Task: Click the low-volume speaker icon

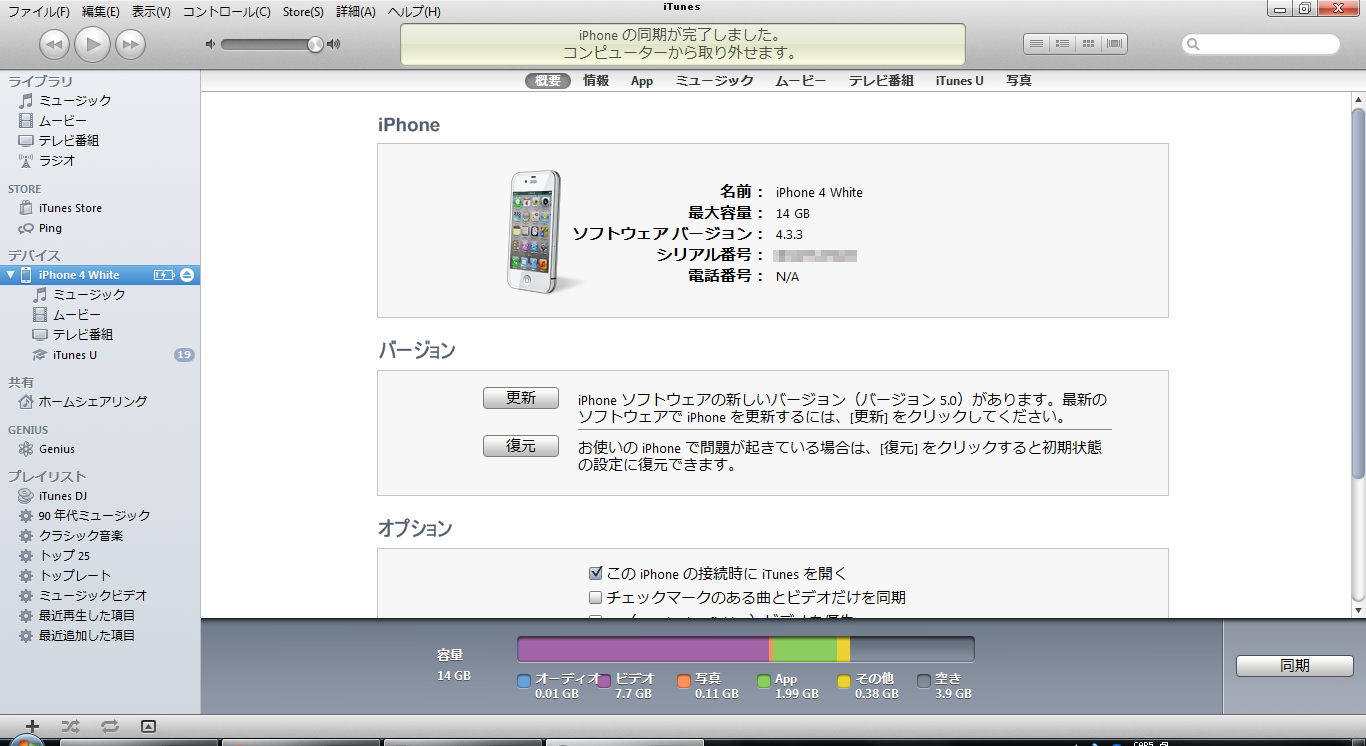Action: (x=210, y=44)
